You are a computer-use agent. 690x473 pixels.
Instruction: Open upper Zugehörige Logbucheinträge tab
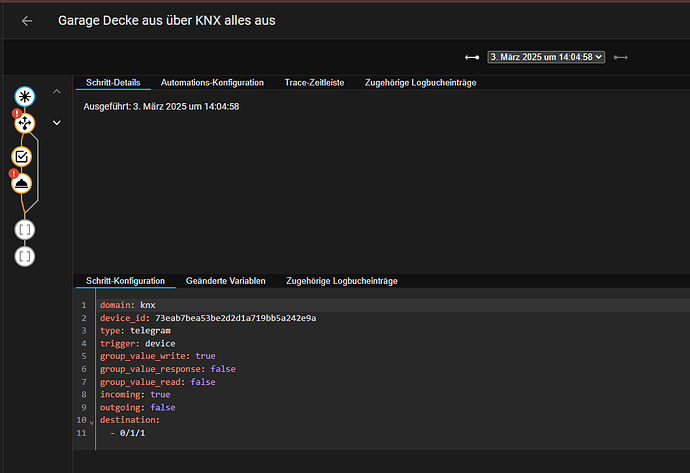pyautogui.click(x=420, y=83)
